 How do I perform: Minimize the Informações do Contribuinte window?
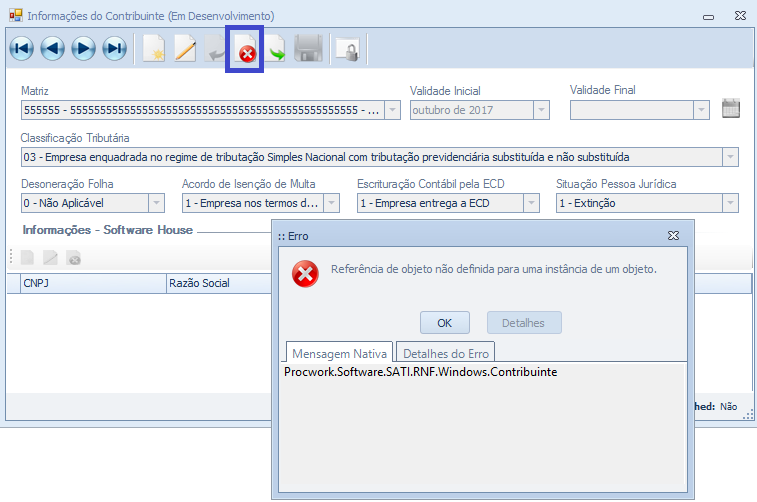click(708, 17)
